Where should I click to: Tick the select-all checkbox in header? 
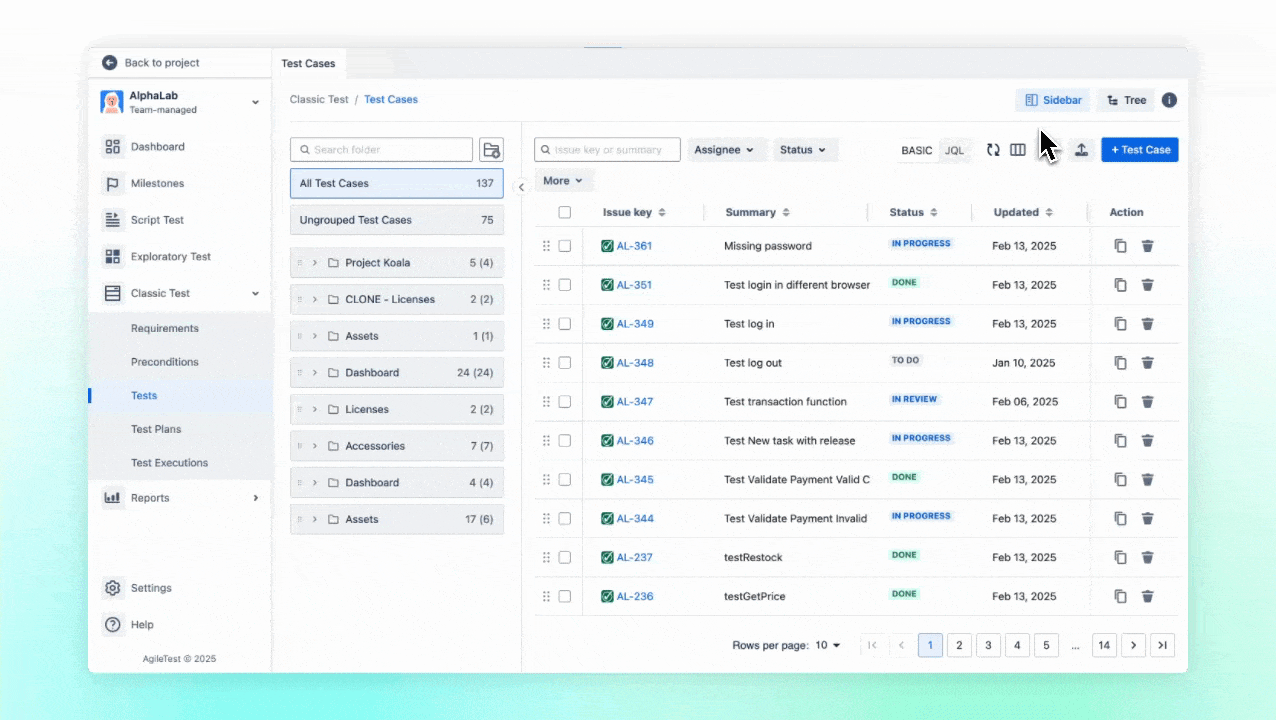(x=565, y=212)
